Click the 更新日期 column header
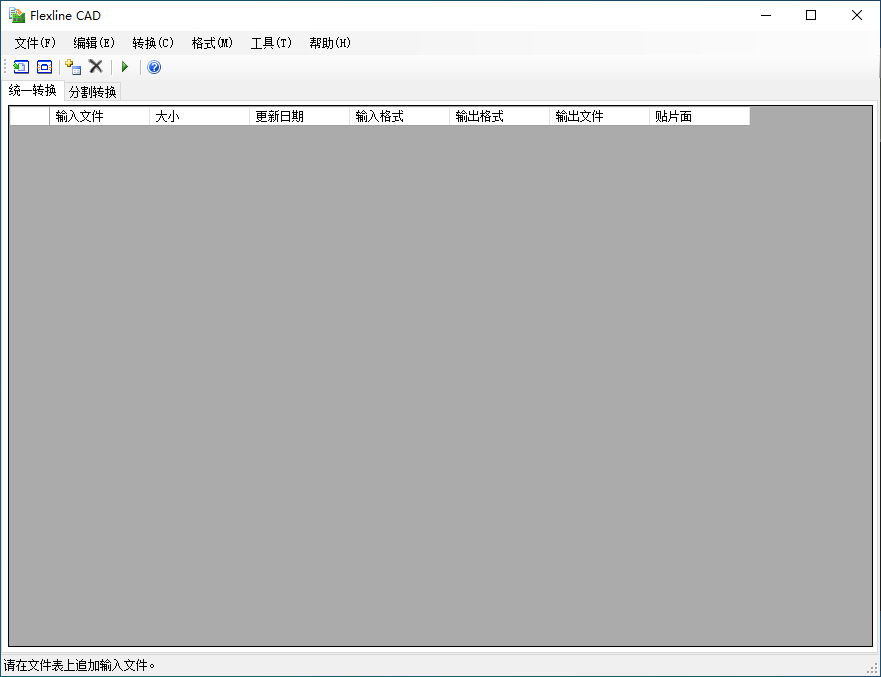The height and width of the screenshot is (677, 881). point(299,116)
